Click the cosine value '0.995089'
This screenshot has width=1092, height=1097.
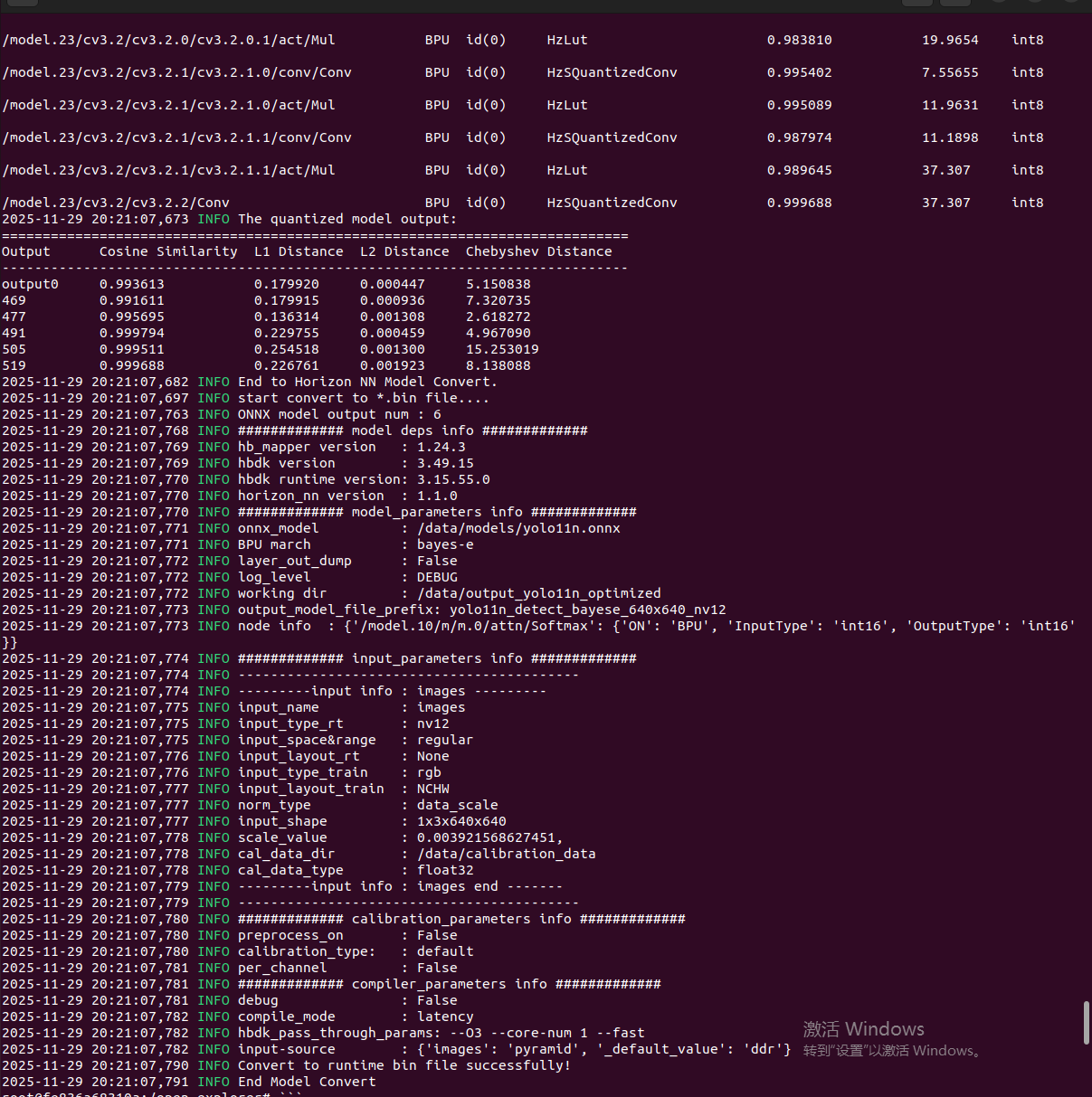[800, 105]
